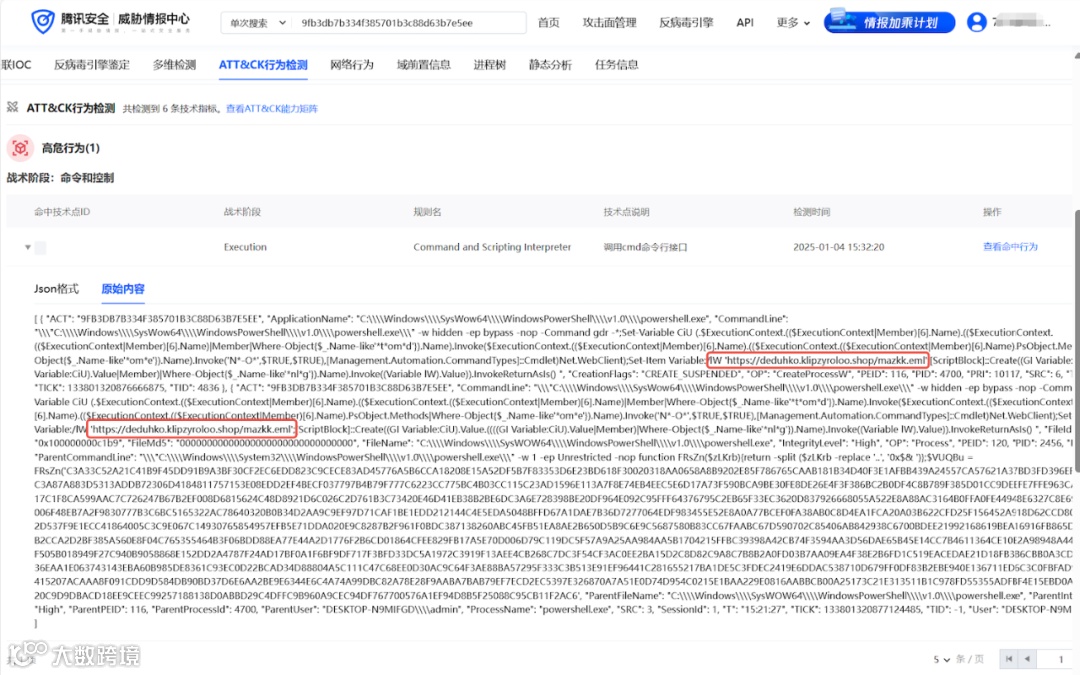The height and width of the screenshot is (675, 1080).
Task: Click the 2025-01-04 15:32:20 timestamp
Action: (838, 247)
